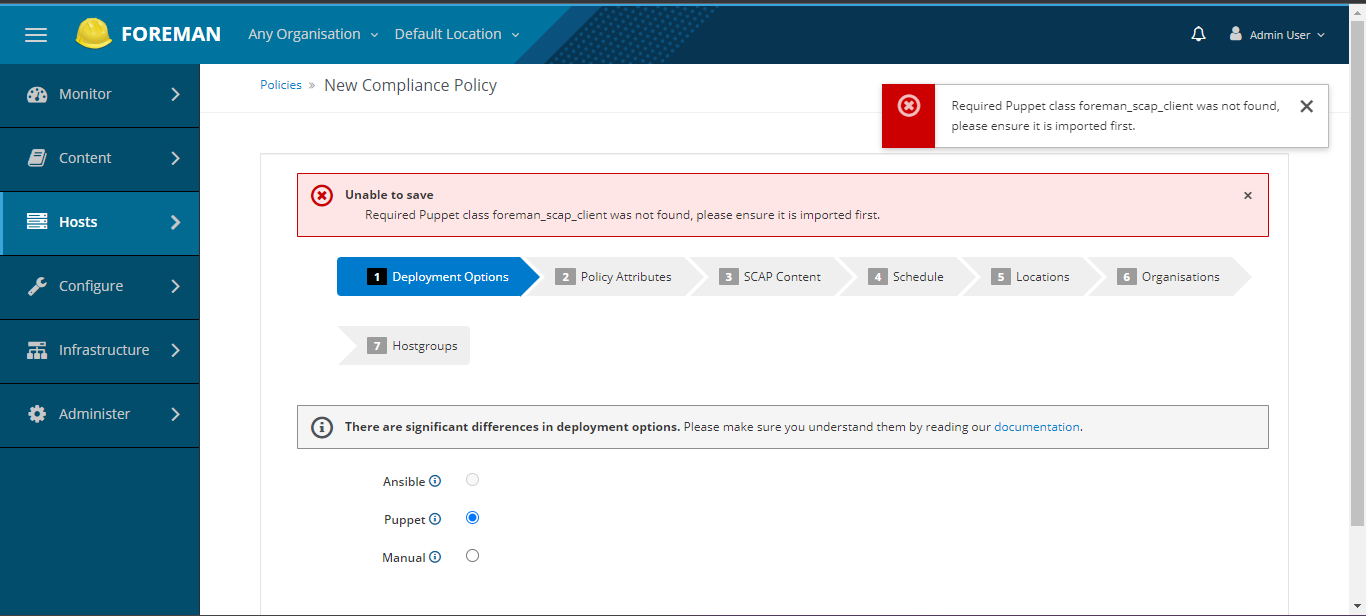Image resolution: width=1366 pixels, height=616 pixels.
Task: Click the Unable to save error icon
Action: [322, 195]
